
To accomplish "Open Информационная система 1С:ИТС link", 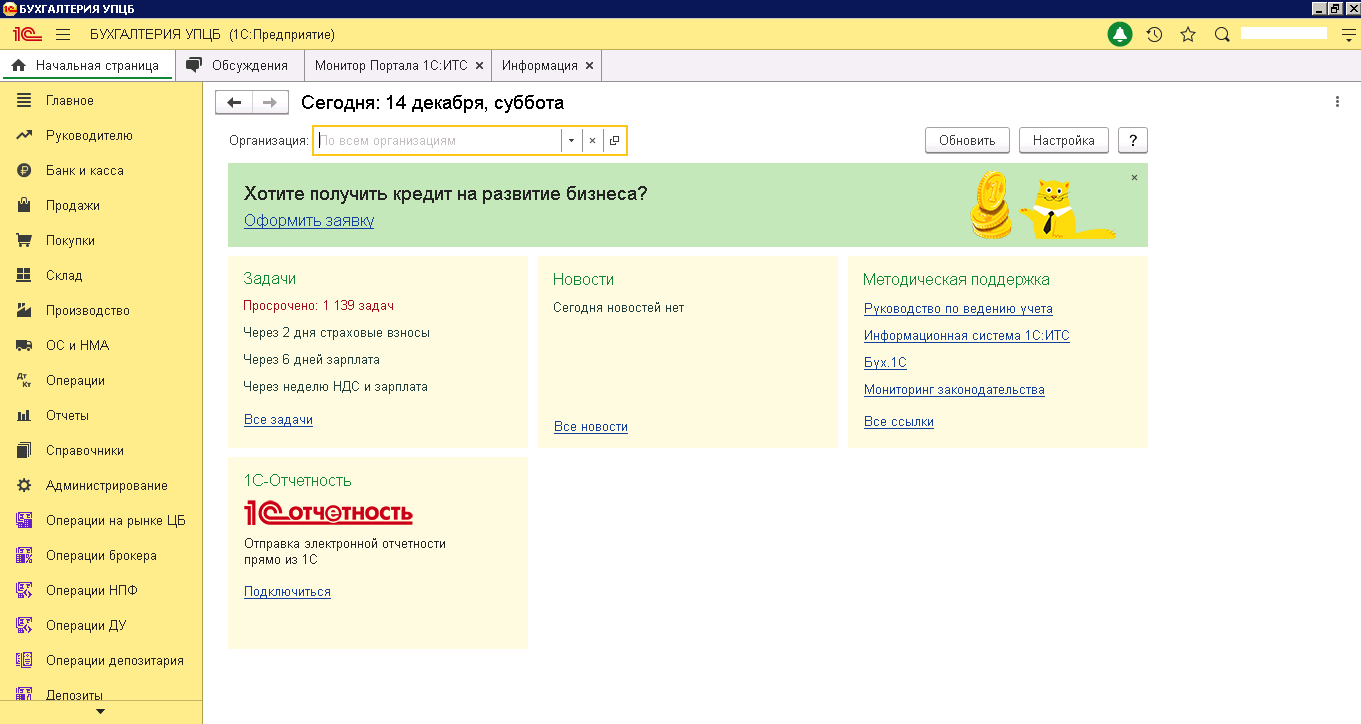I will [x=966, y=335].
